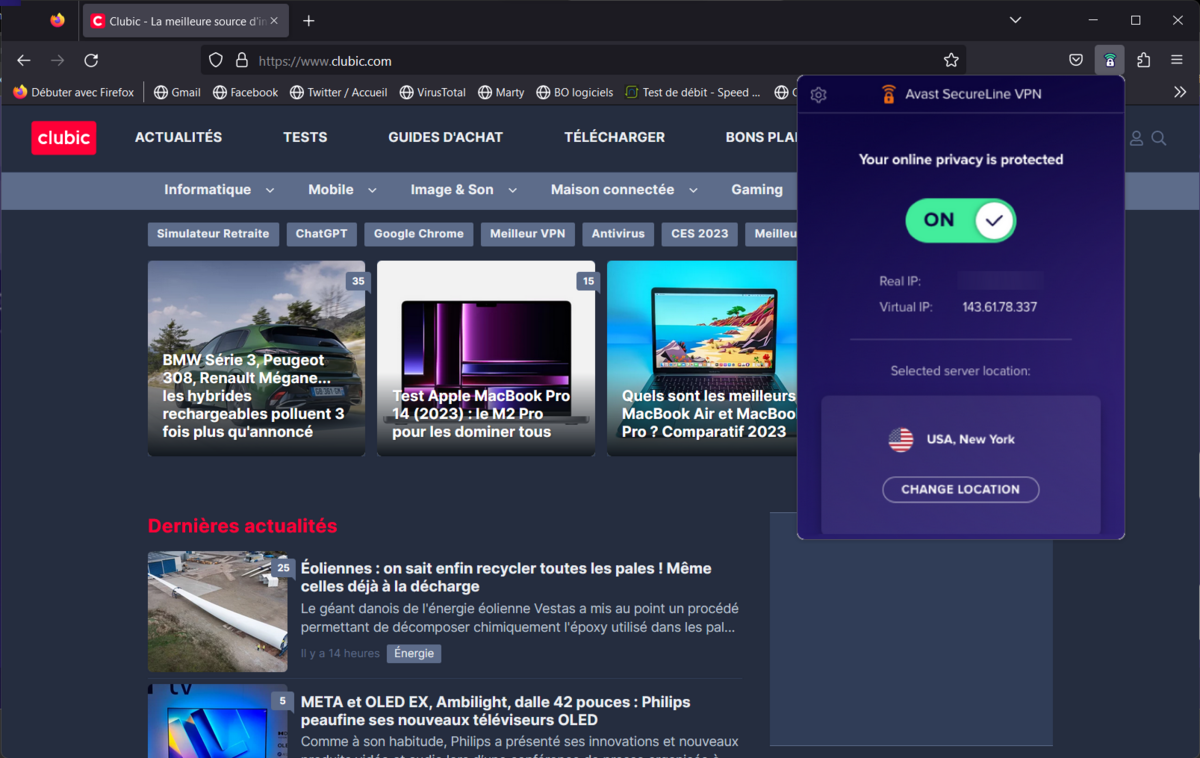This screenshot has width=1200, height=758.
Task: Open TESTS menu
Action: (x=305, y=137)
